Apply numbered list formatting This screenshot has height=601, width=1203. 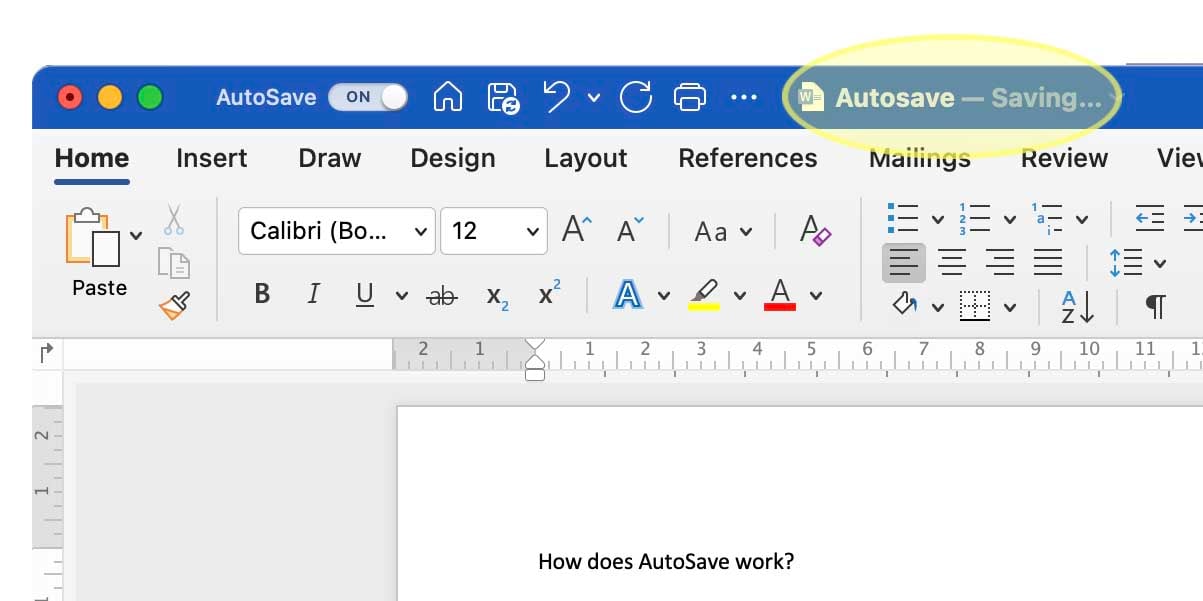[975, 217]
